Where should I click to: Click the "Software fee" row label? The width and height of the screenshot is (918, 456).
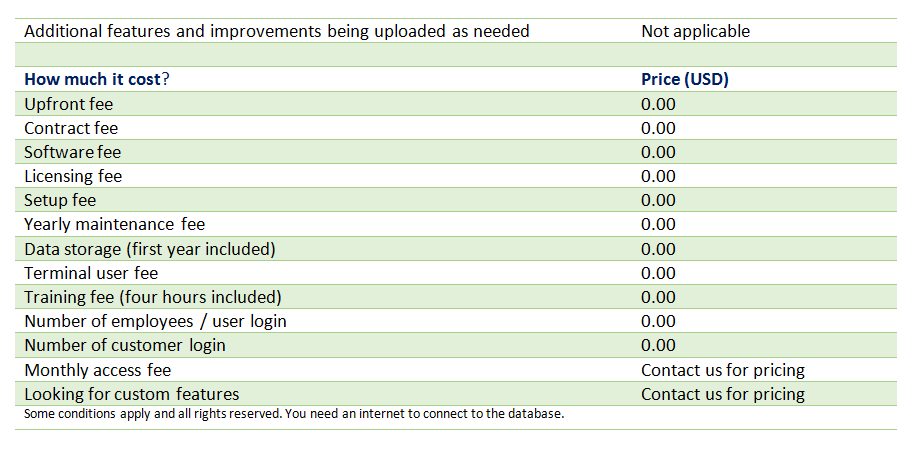coord(73,152)
